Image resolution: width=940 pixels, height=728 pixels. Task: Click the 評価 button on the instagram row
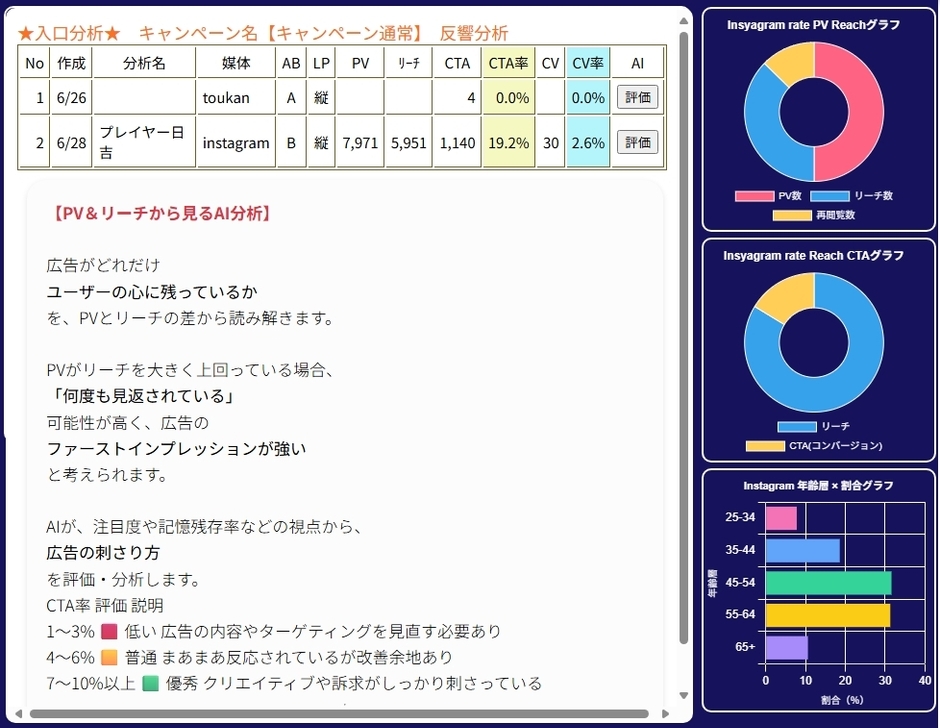click(637, 142)
